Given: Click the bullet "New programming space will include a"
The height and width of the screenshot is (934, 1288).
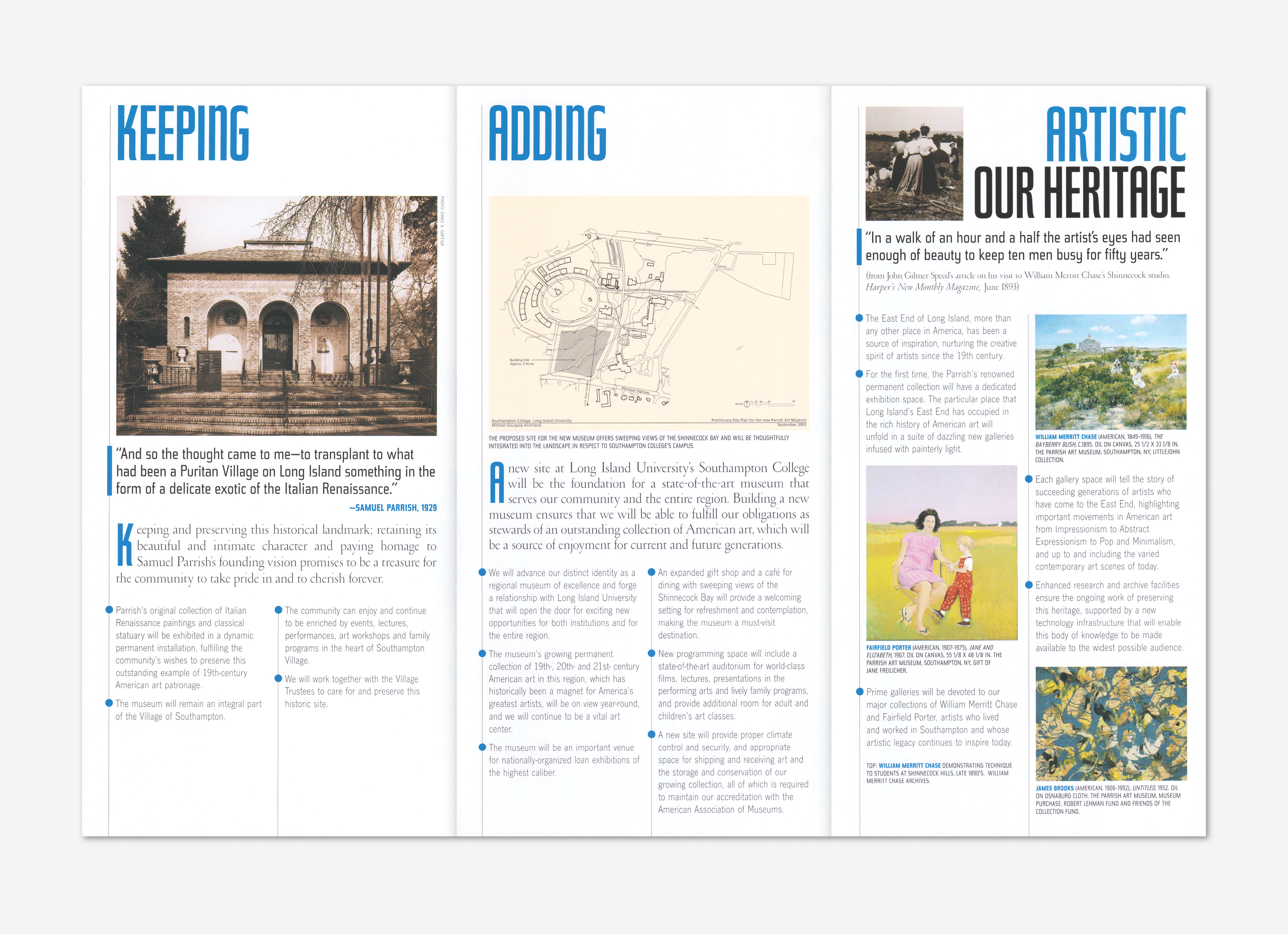Looking at the screenshot, I should (733, 685).
